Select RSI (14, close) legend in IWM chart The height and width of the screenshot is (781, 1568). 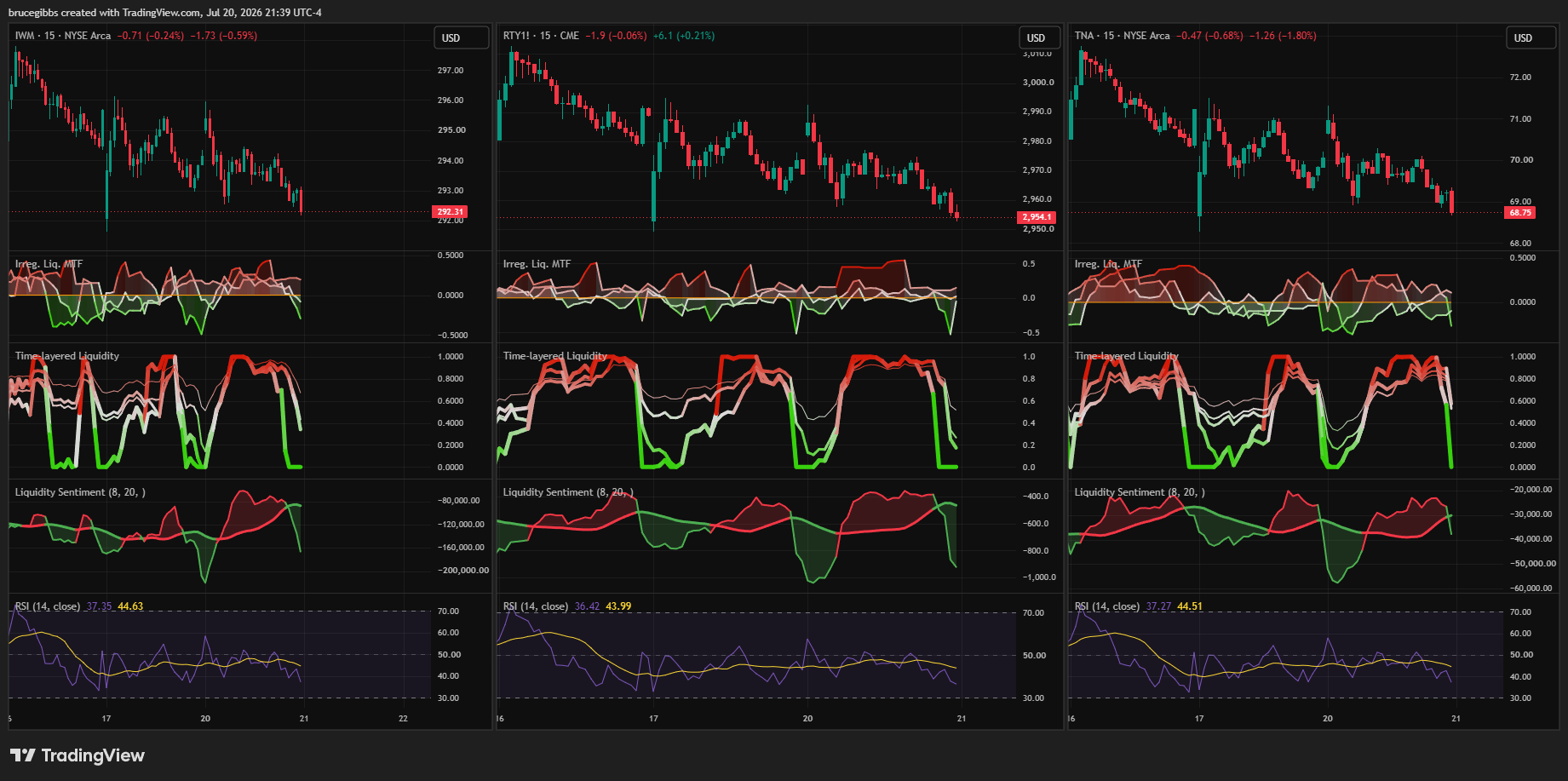(48, 606)
